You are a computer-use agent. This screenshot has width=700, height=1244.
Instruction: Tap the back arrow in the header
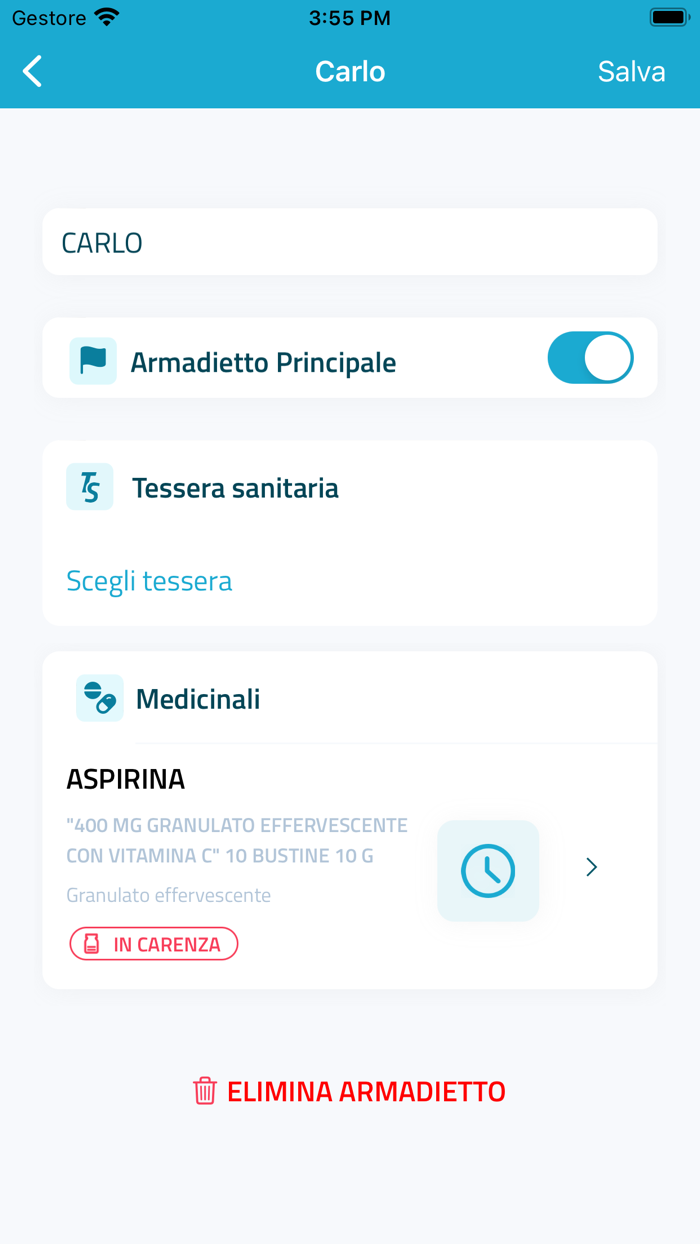point(31,71)
